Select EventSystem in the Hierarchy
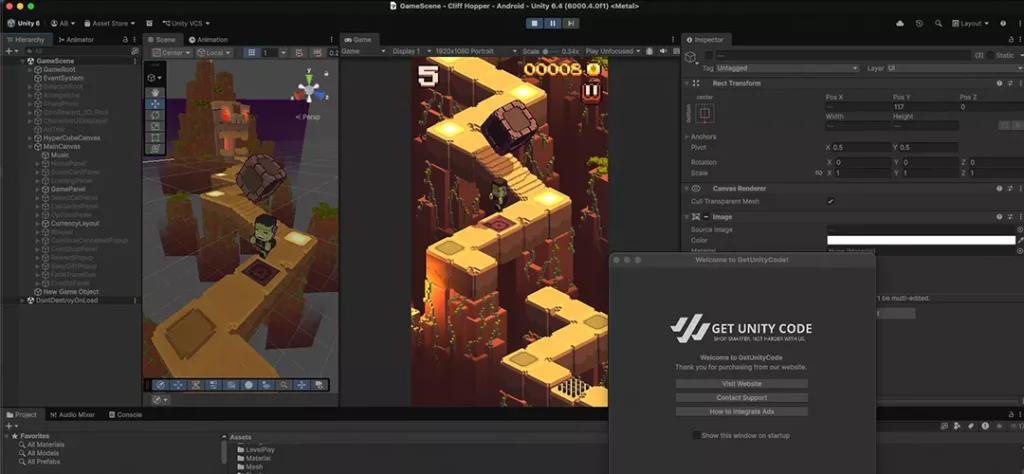The height and width of the screenshot is (474, 1024). [63, 78]
